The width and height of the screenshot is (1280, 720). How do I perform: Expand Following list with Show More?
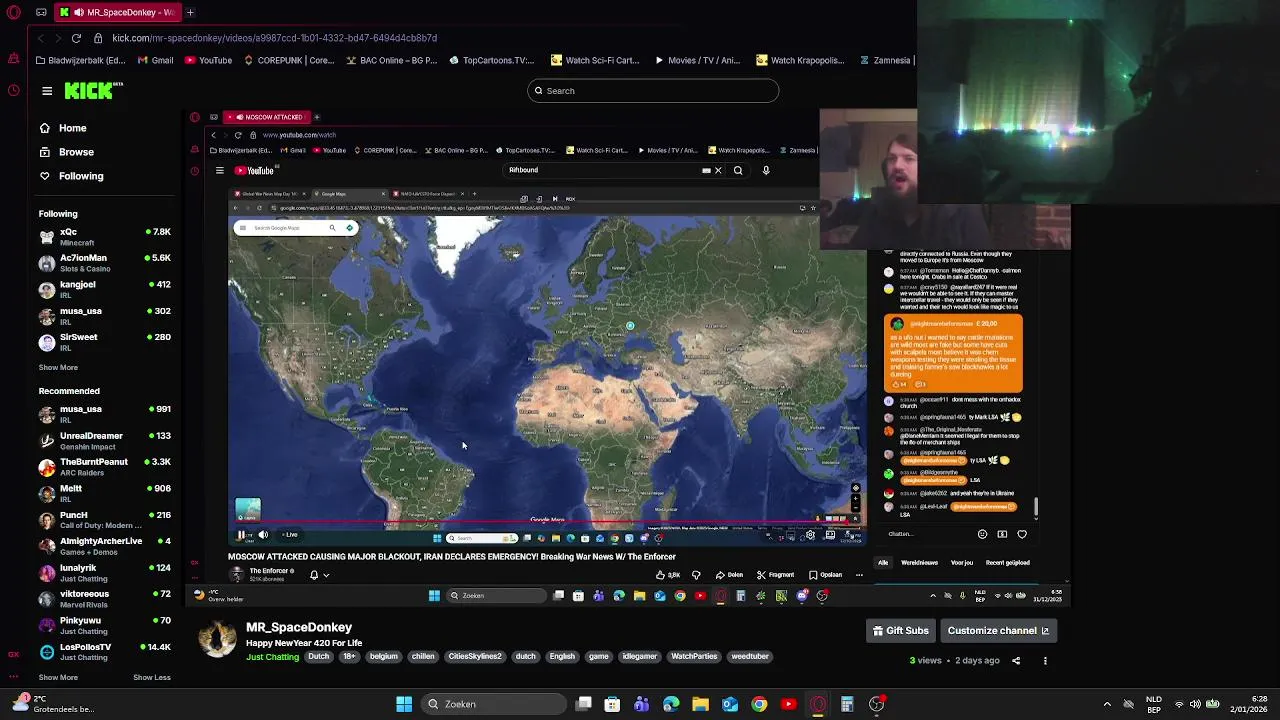58,367
